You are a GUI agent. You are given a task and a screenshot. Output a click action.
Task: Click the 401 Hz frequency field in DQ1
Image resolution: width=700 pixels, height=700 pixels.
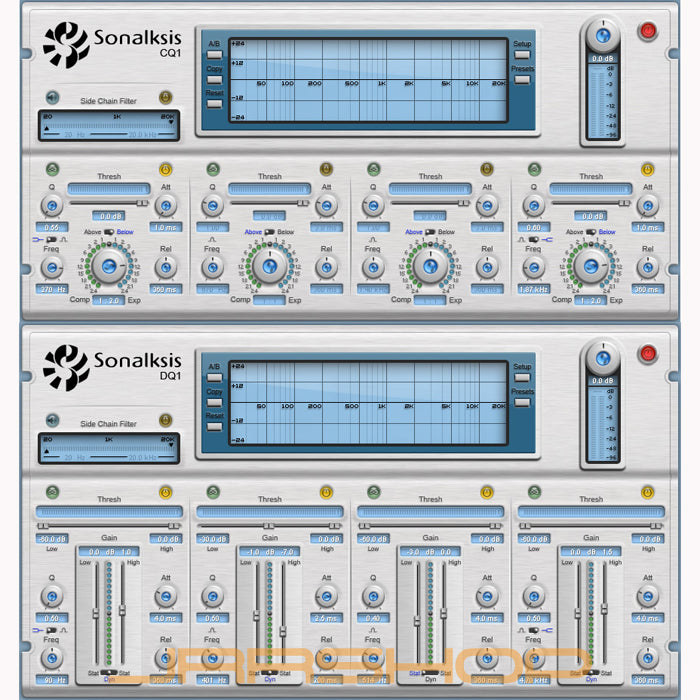point(212,680)
